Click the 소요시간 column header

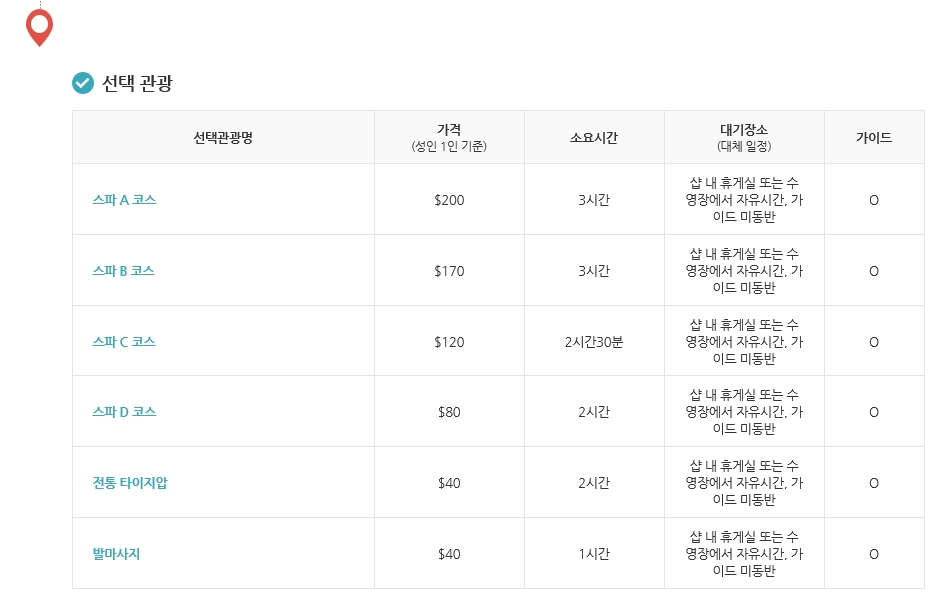pyautogui.click(x=594, y=138)
